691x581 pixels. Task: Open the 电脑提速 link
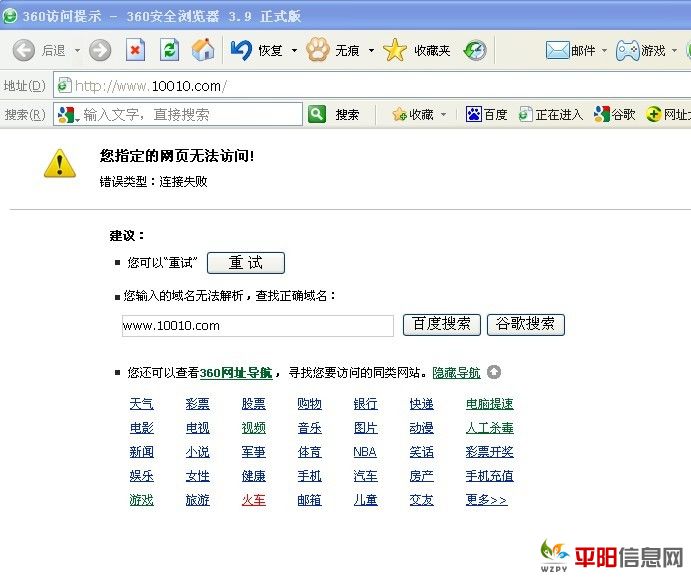click(490, 404)
